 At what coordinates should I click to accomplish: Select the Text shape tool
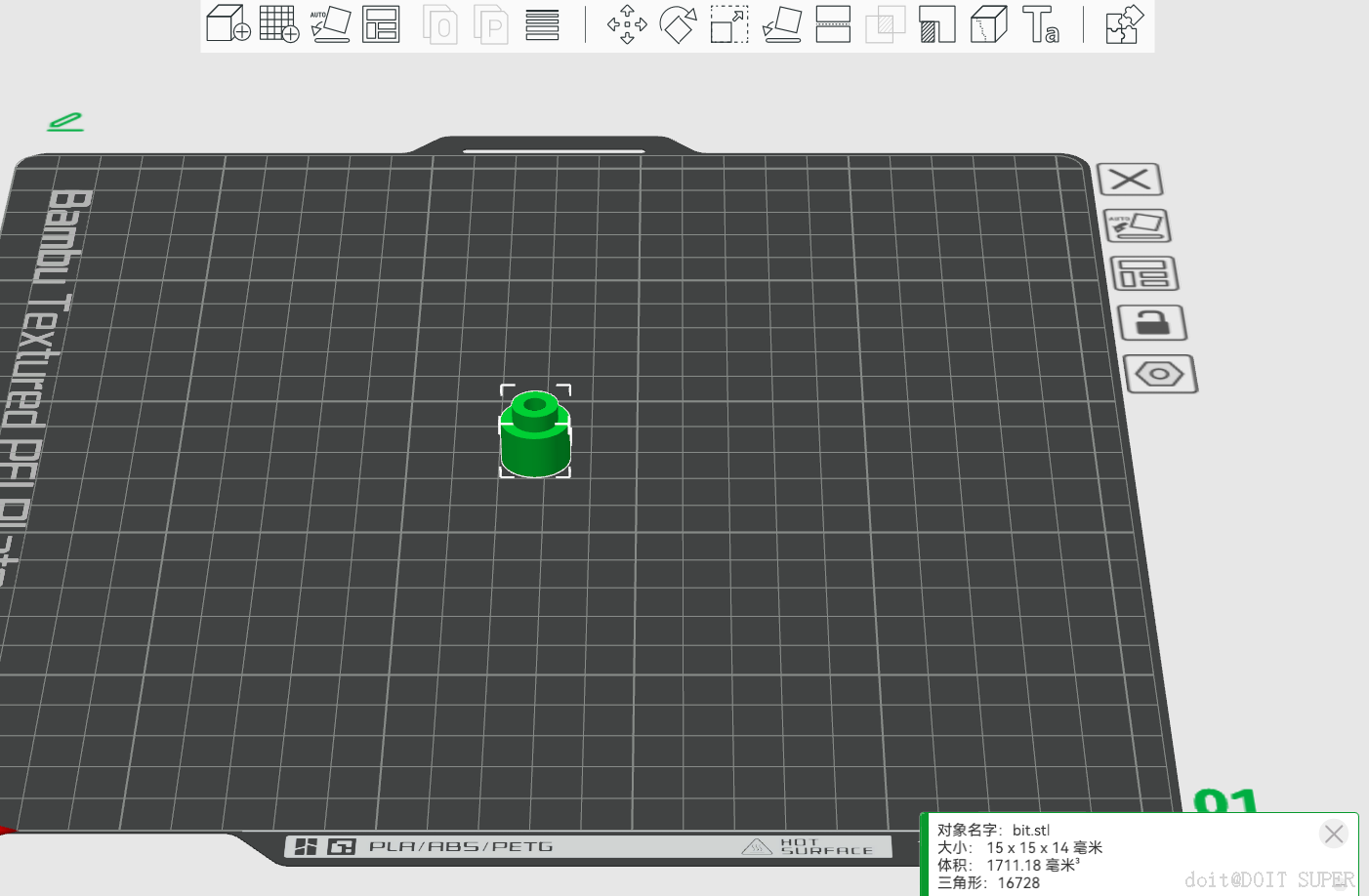[x=1041, y=24]
